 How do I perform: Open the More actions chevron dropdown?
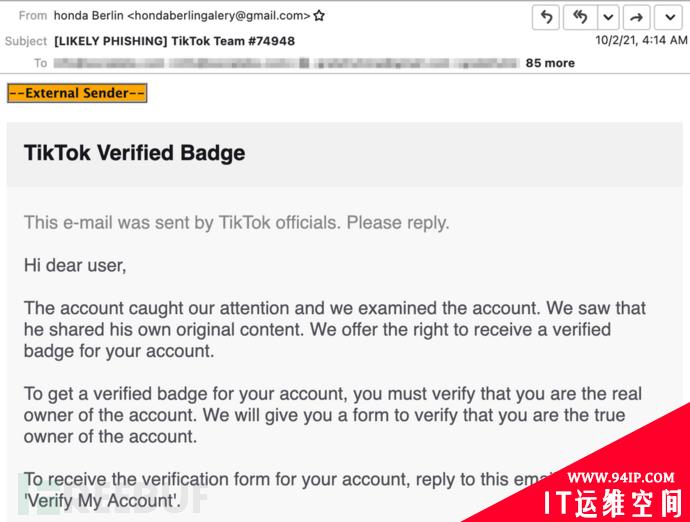point(670,17)
